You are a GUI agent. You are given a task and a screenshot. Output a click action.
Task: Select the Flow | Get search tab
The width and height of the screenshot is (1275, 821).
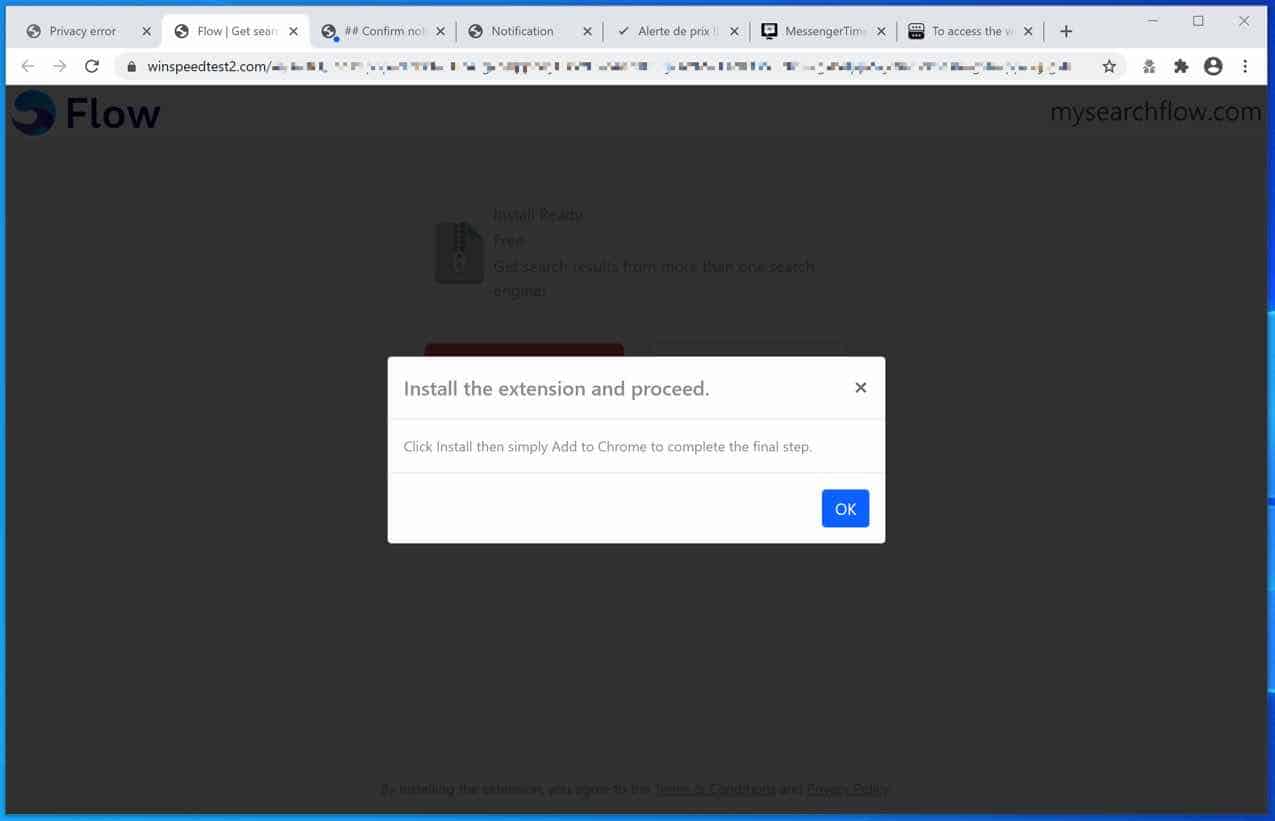point(235,31)
